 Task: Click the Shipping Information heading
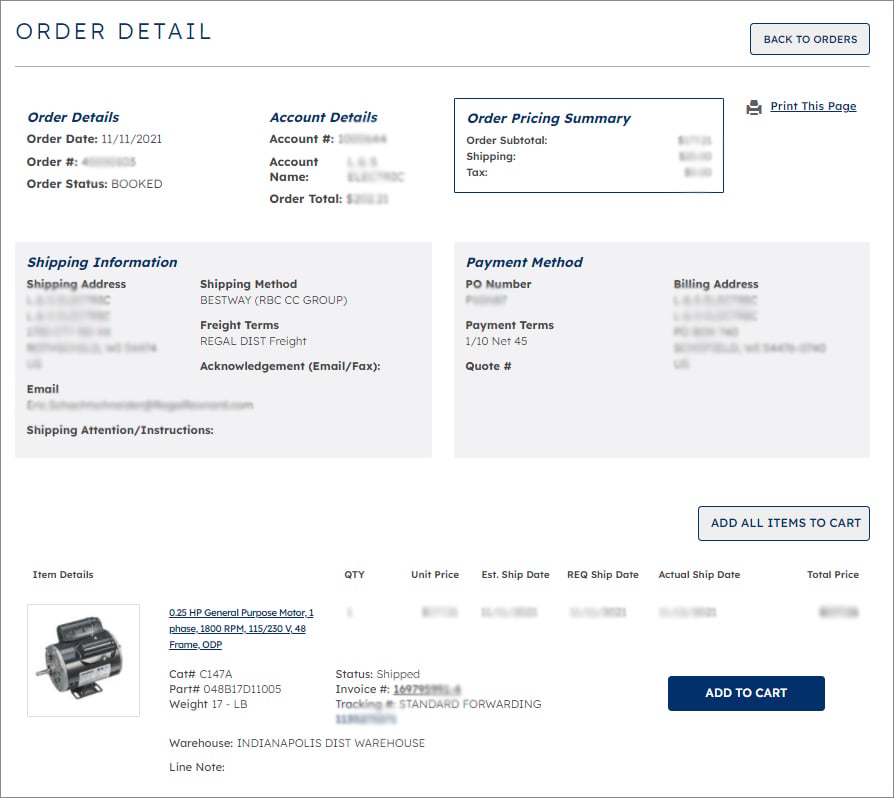tap(102, 262)
